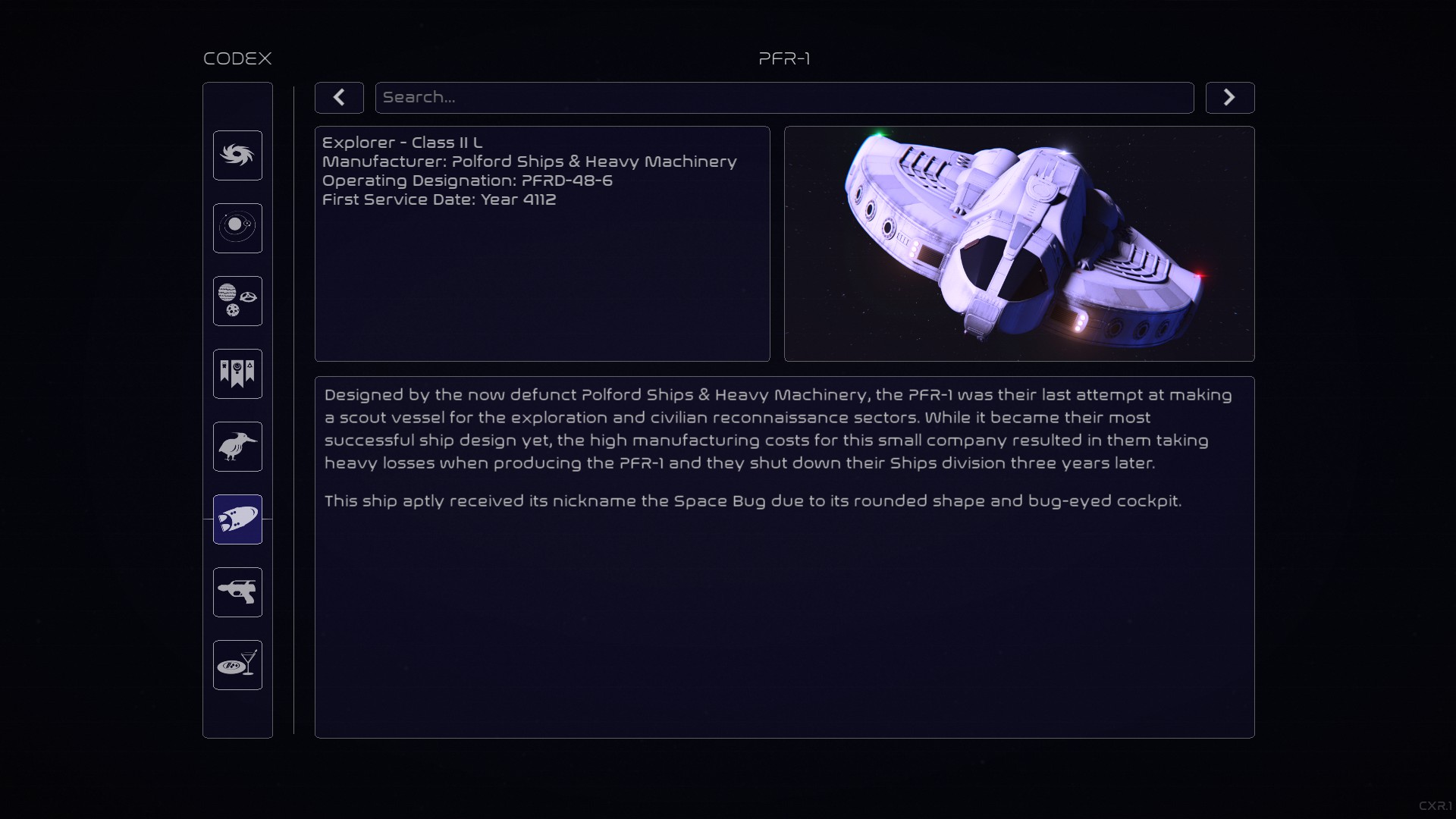Click First Service Date Year 4112
The width and height of the screenshot is (1456, 819).
click(439, 199)
